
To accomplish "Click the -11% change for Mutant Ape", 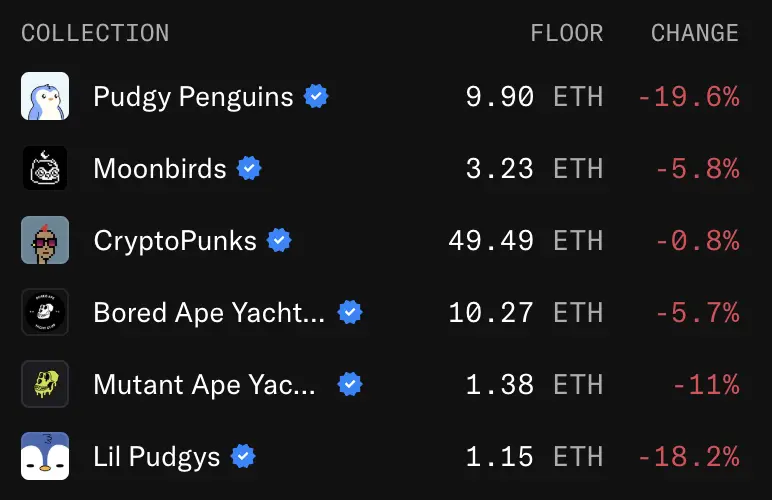I will (706, 384).
